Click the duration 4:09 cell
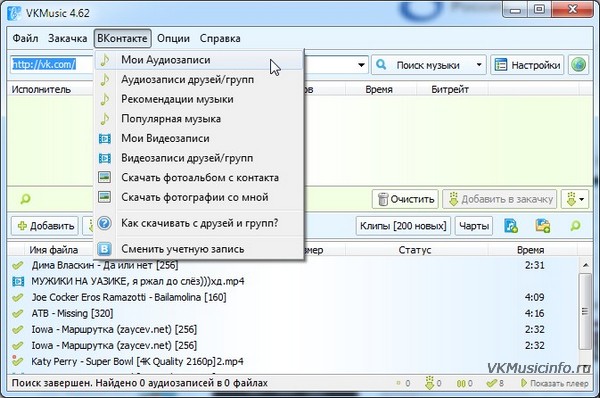Screen dimensions: 600x398 click(535, 297)
